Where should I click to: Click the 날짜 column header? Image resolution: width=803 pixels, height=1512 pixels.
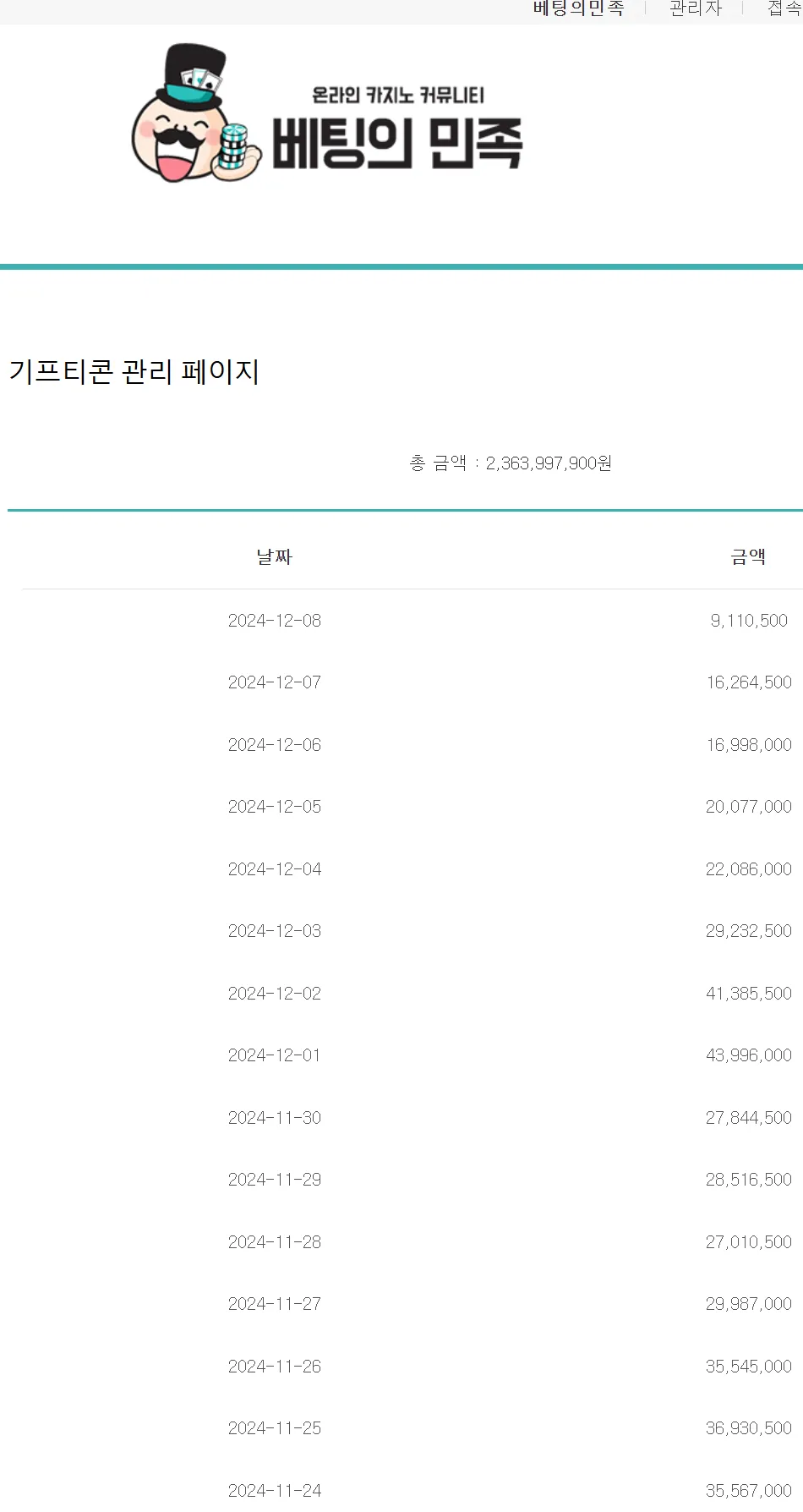[274, 556]
